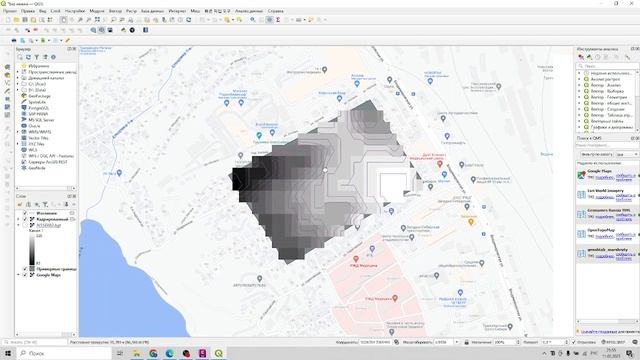Image resolution: width=640 pixels, height=360 pixels.
Task: Toggle visibility of the Примерные границы layer
Action: point(25,269)
